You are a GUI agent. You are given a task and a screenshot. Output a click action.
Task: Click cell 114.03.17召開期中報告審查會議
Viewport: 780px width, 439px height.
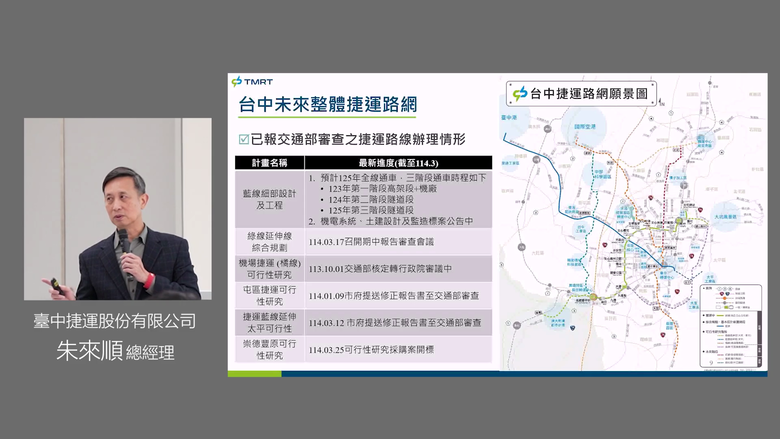371,242
